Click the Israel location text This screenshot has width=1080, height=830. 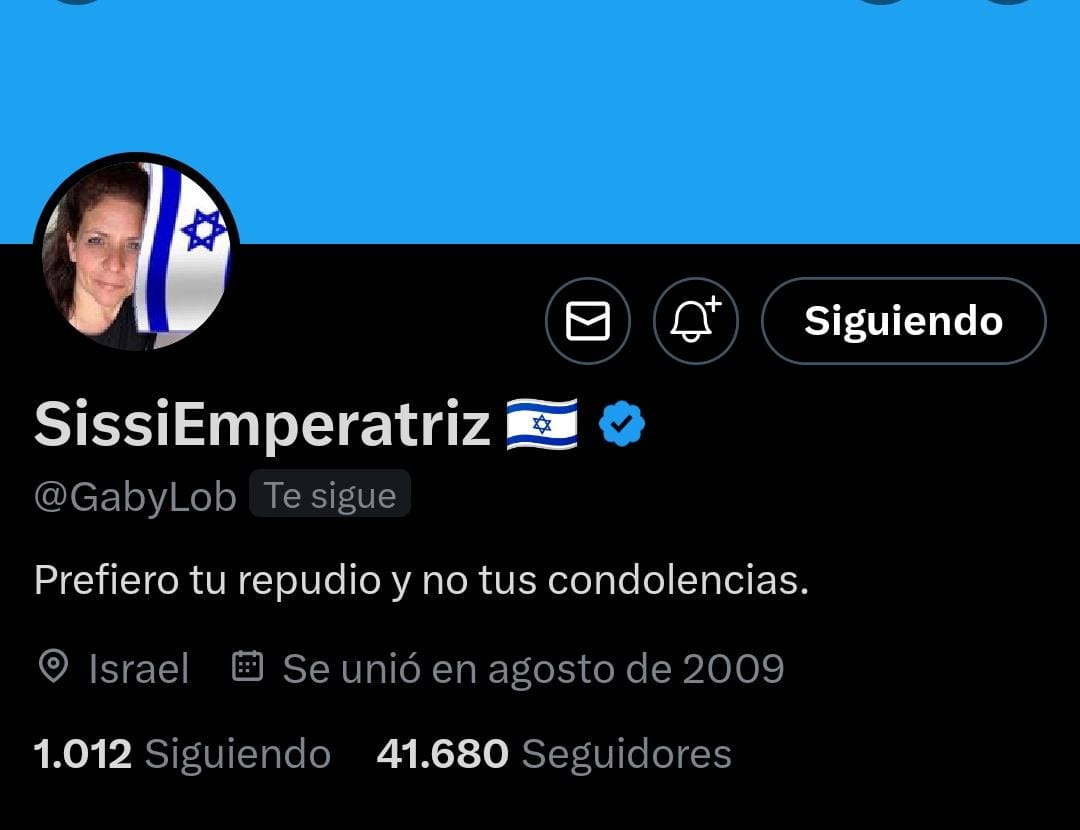tap(138, 668)
